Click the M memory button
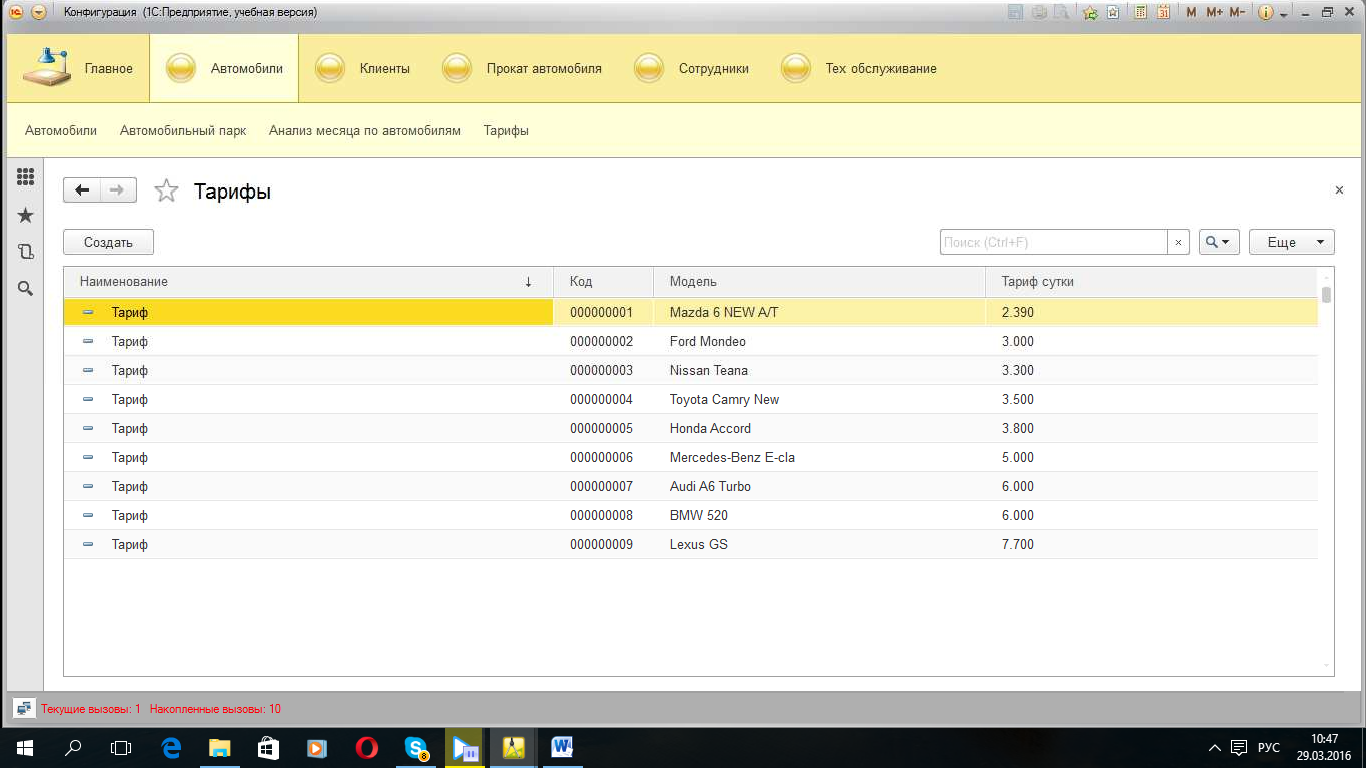 point(1191,12)
